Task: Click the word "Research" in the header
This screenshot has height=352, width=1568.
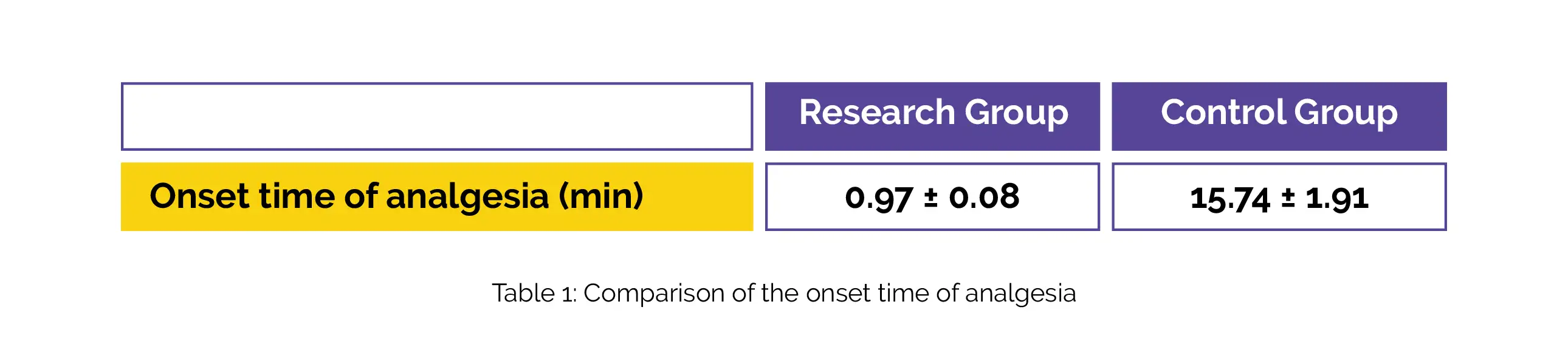Action: pyautogui.click(x=877, y=112)
